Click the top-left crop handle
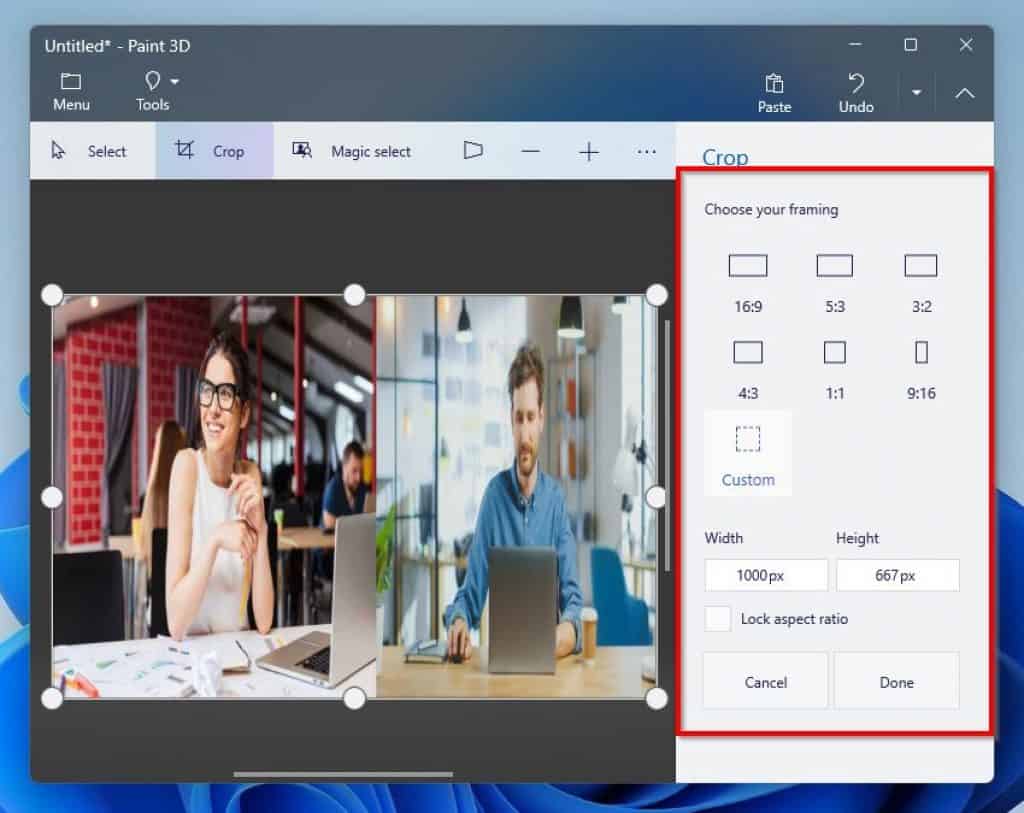This screenshot has height=813, width=1024. coord(52,295)
